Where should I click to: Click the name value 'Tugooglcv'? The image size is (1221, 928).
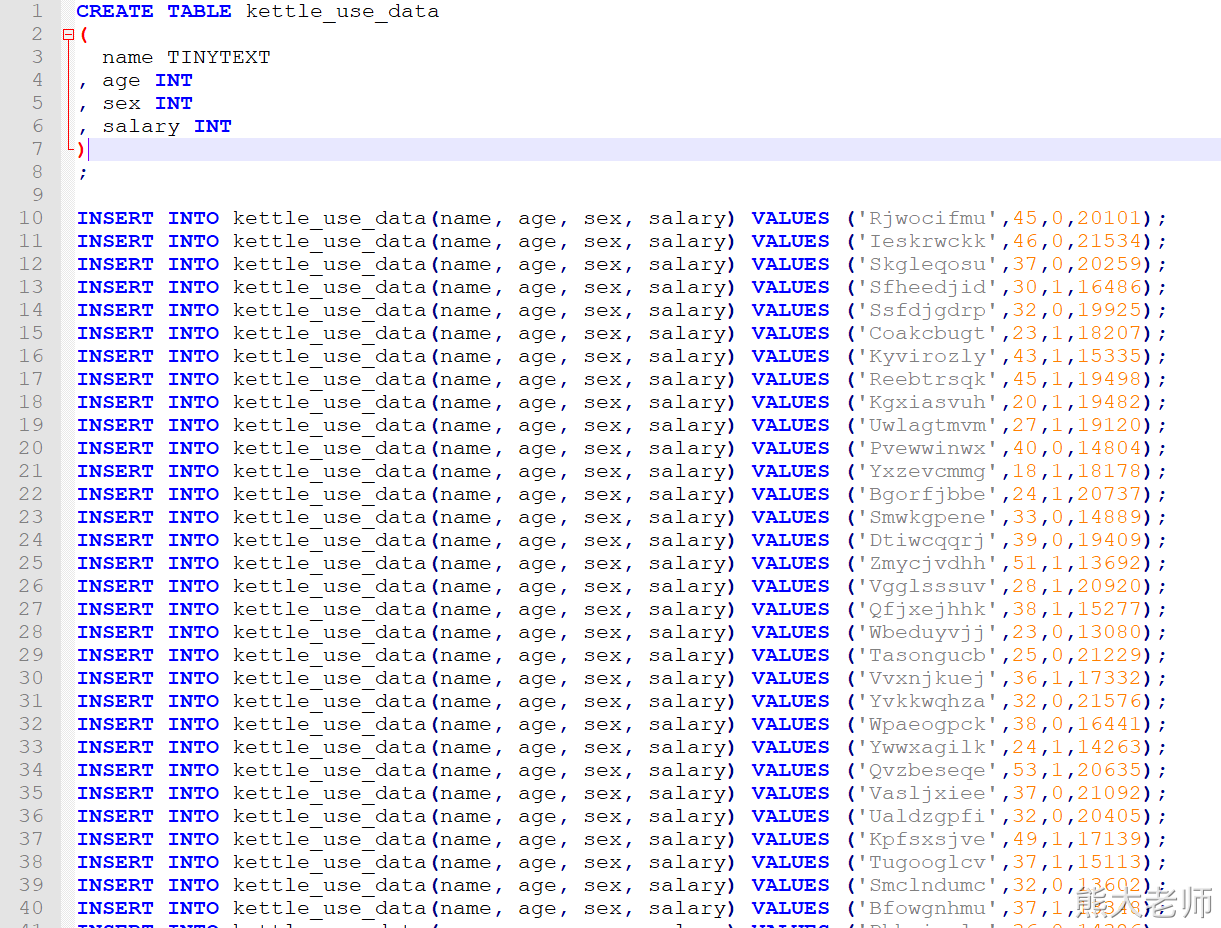pos(927,863)
